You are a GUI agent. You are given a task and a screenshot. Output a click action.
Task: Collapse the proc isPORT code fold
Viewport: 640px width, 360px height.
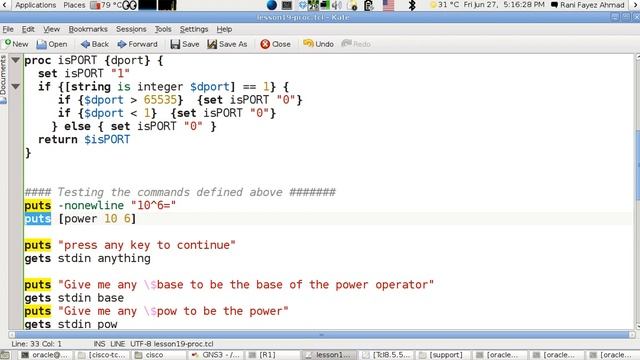pyautogui.click(x=16, y=60)
